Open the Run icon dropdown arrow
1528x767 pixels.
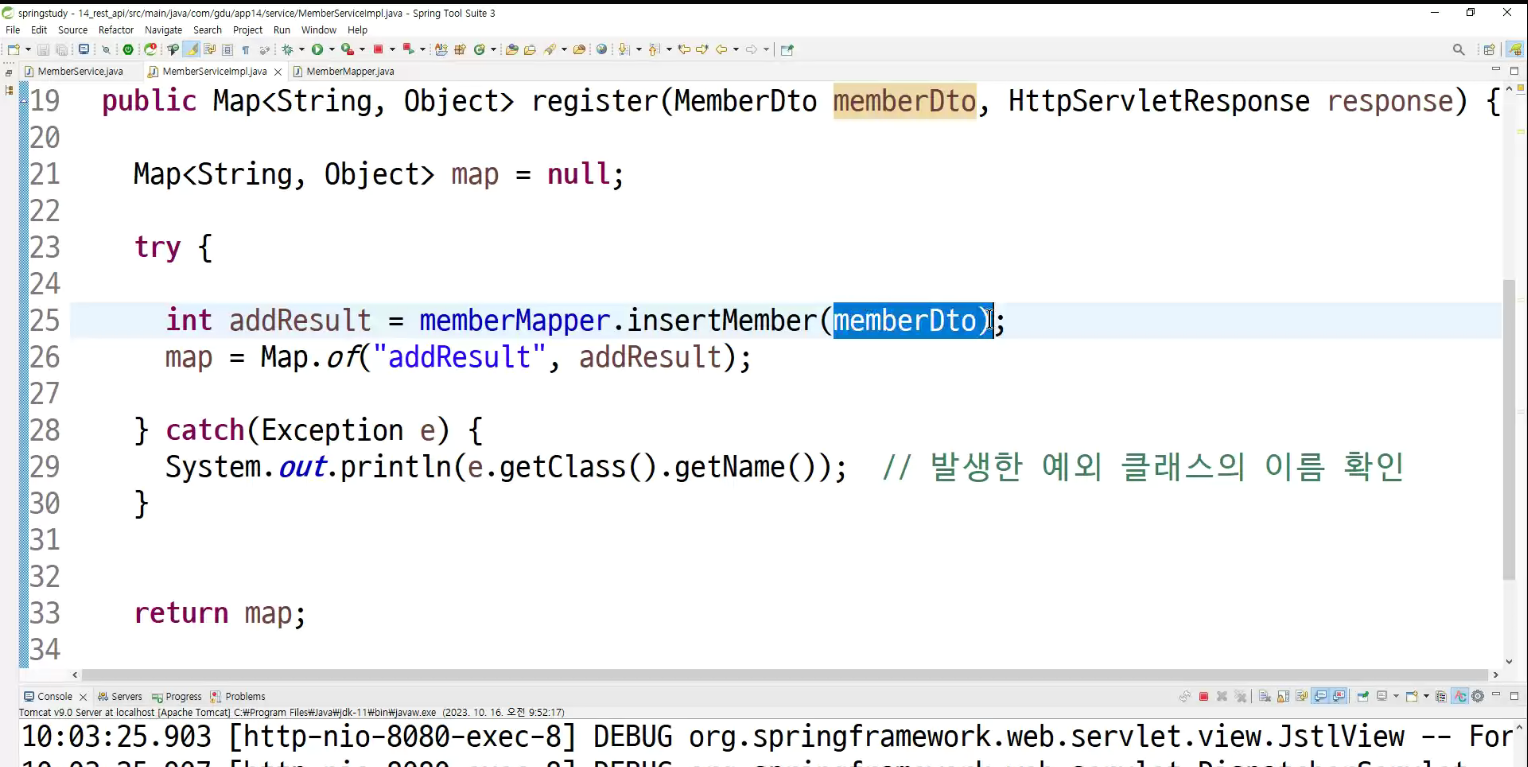pos(331,49)
